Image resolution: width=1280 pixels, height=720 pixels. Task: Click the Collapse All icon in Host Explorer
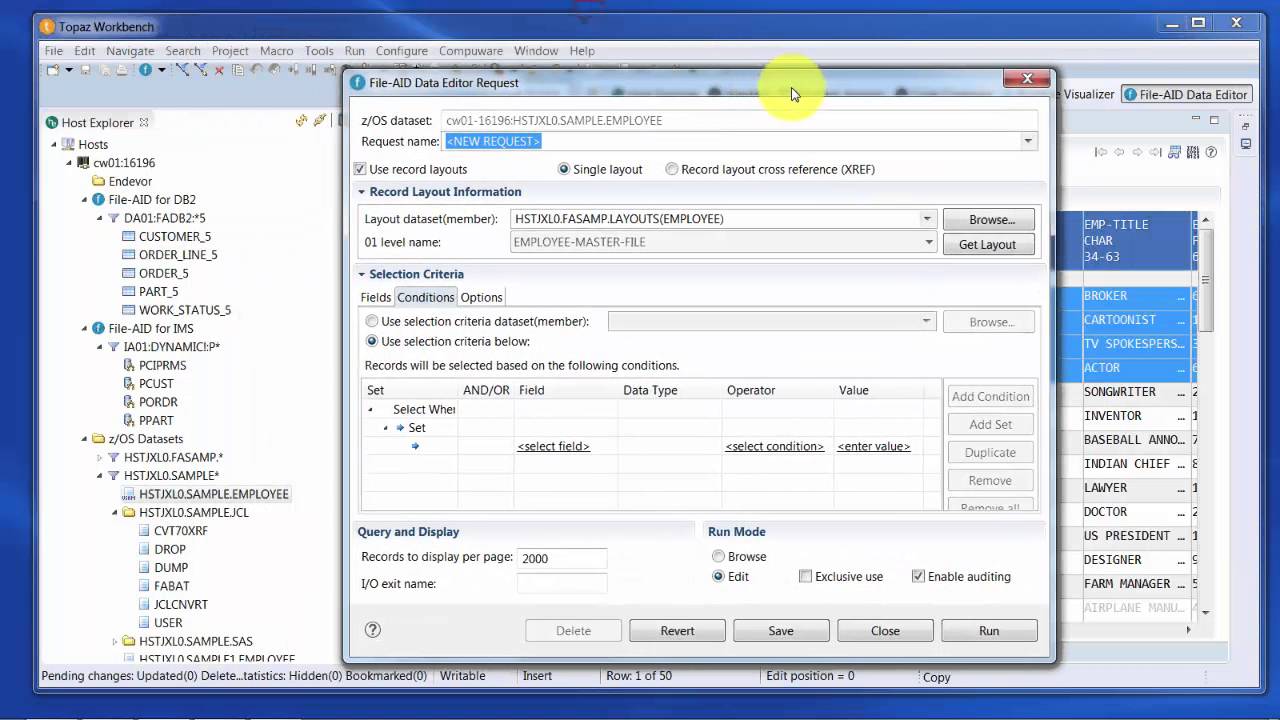tap(302, 122)
